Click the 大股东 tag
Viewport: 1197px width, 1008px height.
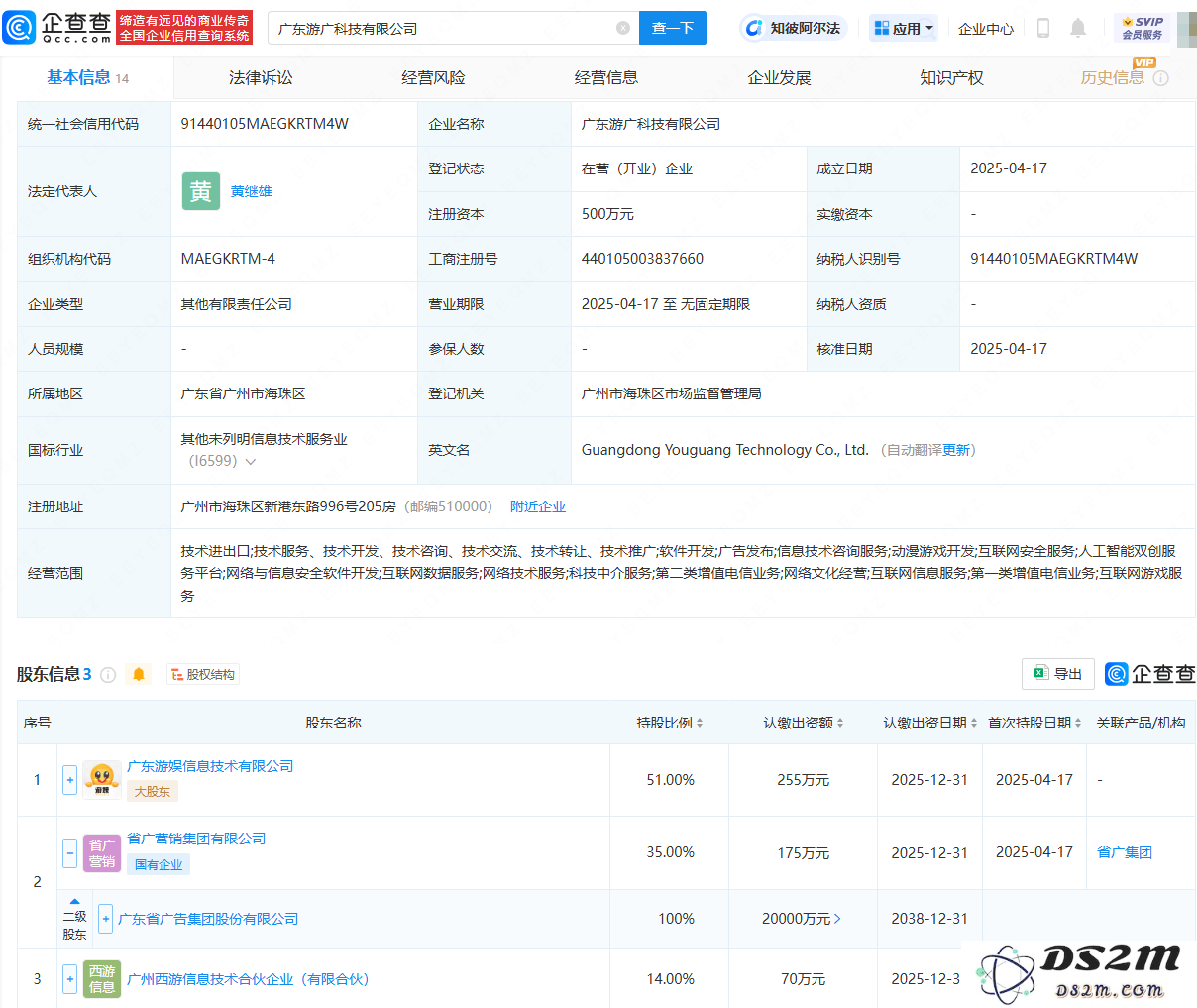[x=152, y=791]
